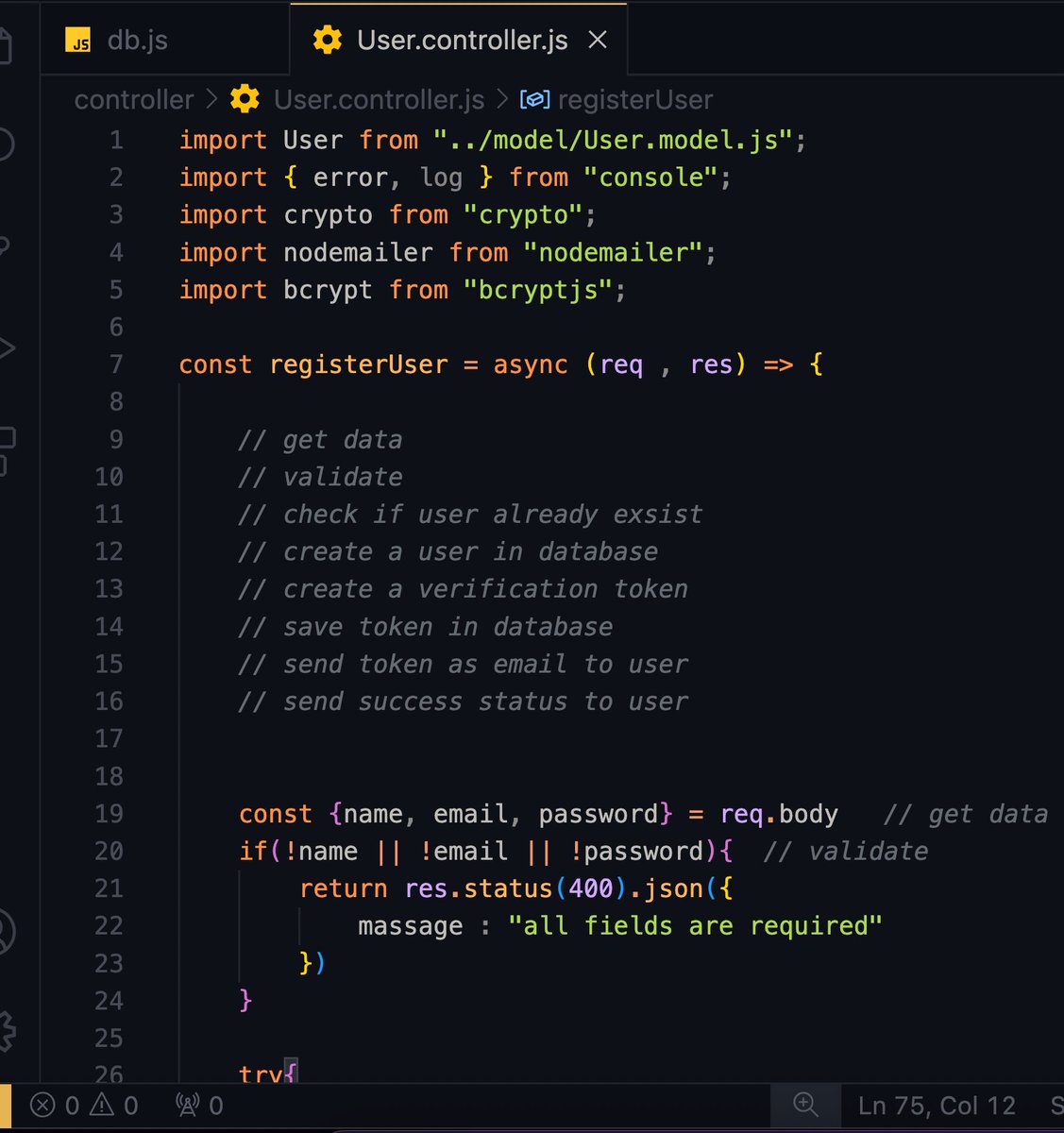Click the "bcryptjs" string on line 5
1064x1133 pixels.
(x=538, y=290)
